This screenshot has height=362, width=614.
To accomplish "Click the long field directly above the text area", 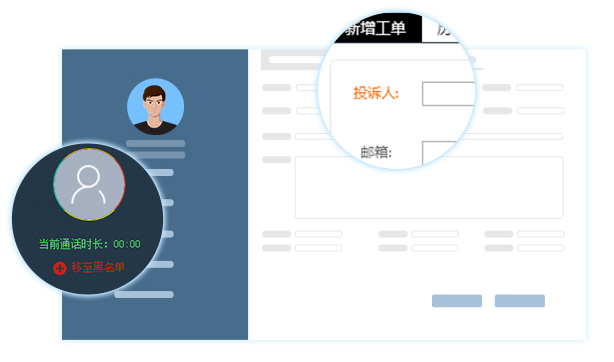I will [429, 136].
